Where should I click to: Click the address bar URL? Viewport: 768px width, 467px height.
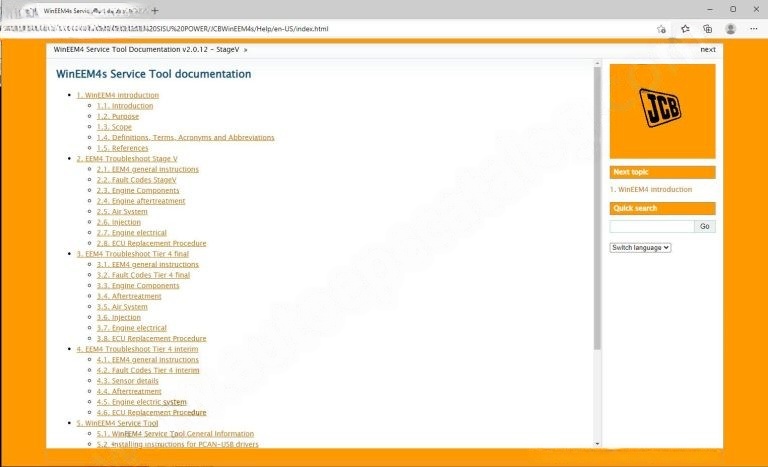[x=167, y=29]
